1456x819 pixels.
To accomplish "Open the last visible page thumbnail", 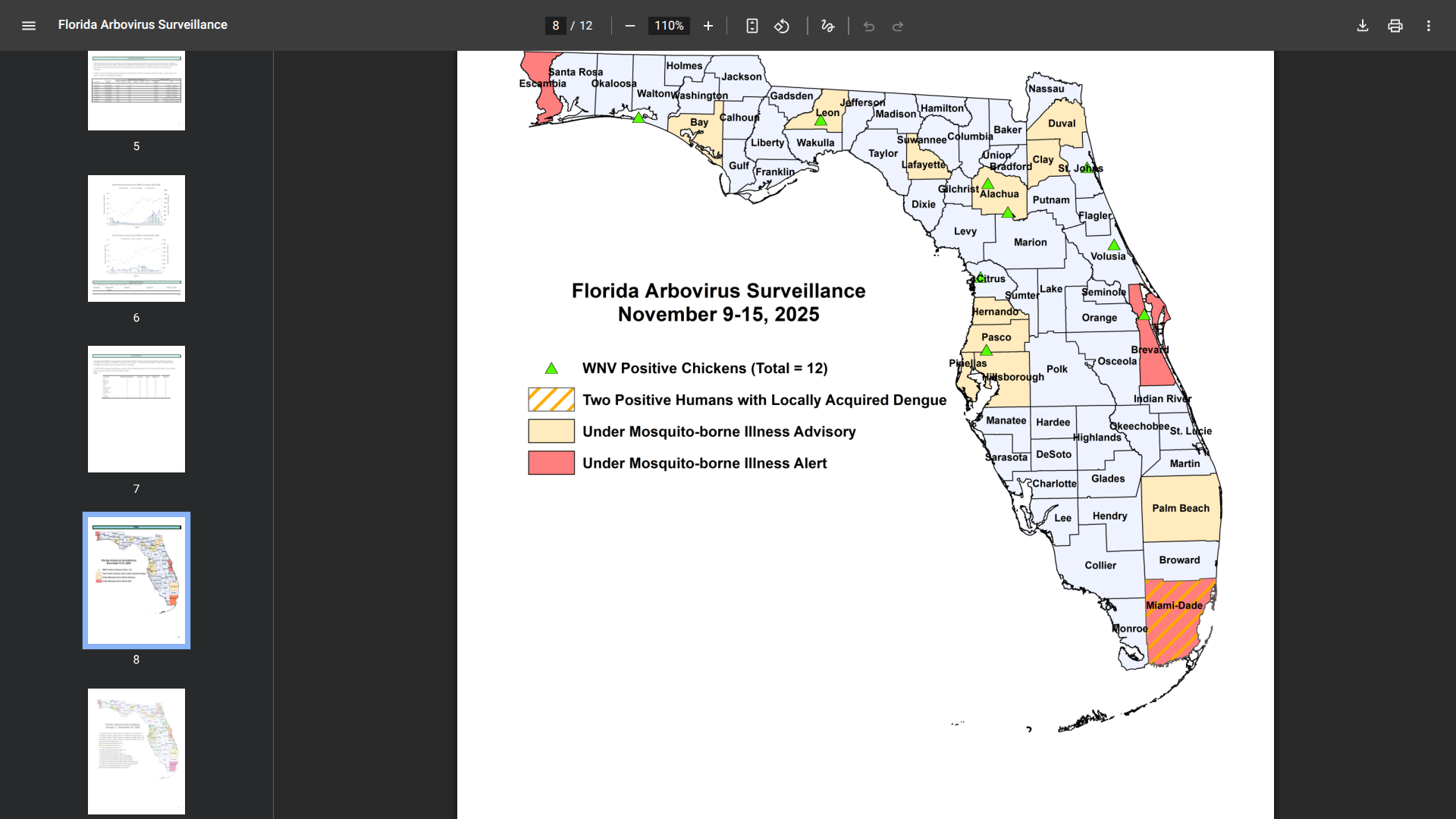I will click(x=136, y=751).
